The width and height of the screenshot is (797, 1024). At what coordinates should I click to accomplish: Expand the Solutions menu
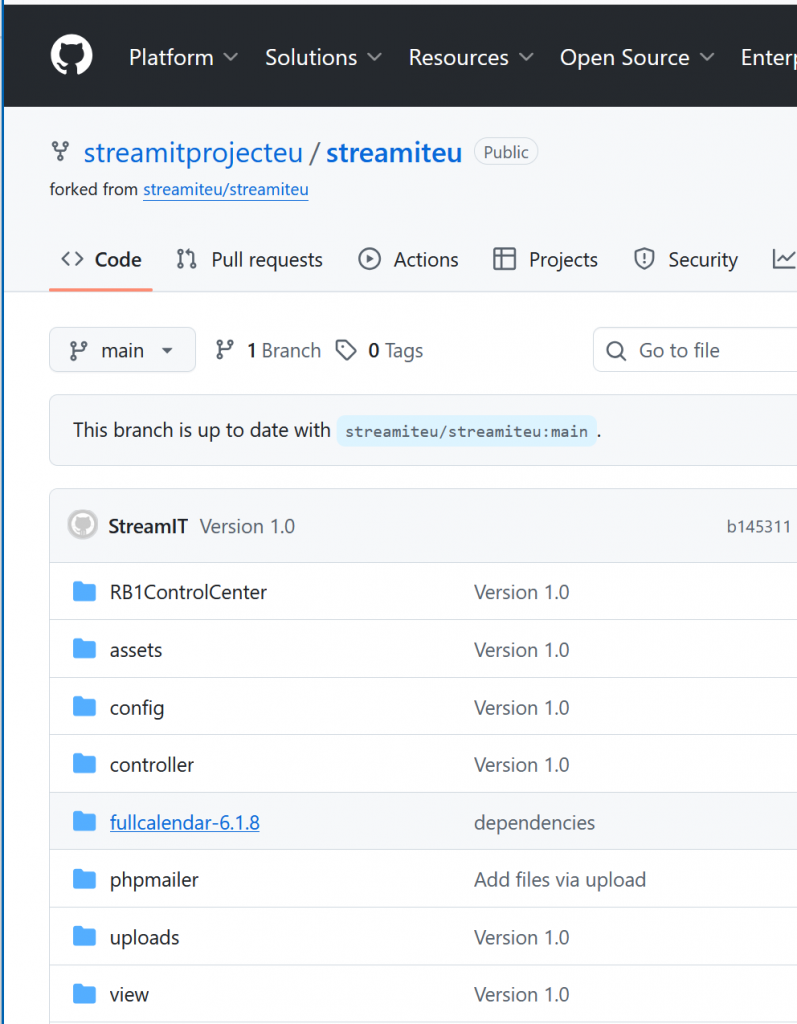point(323,58)
